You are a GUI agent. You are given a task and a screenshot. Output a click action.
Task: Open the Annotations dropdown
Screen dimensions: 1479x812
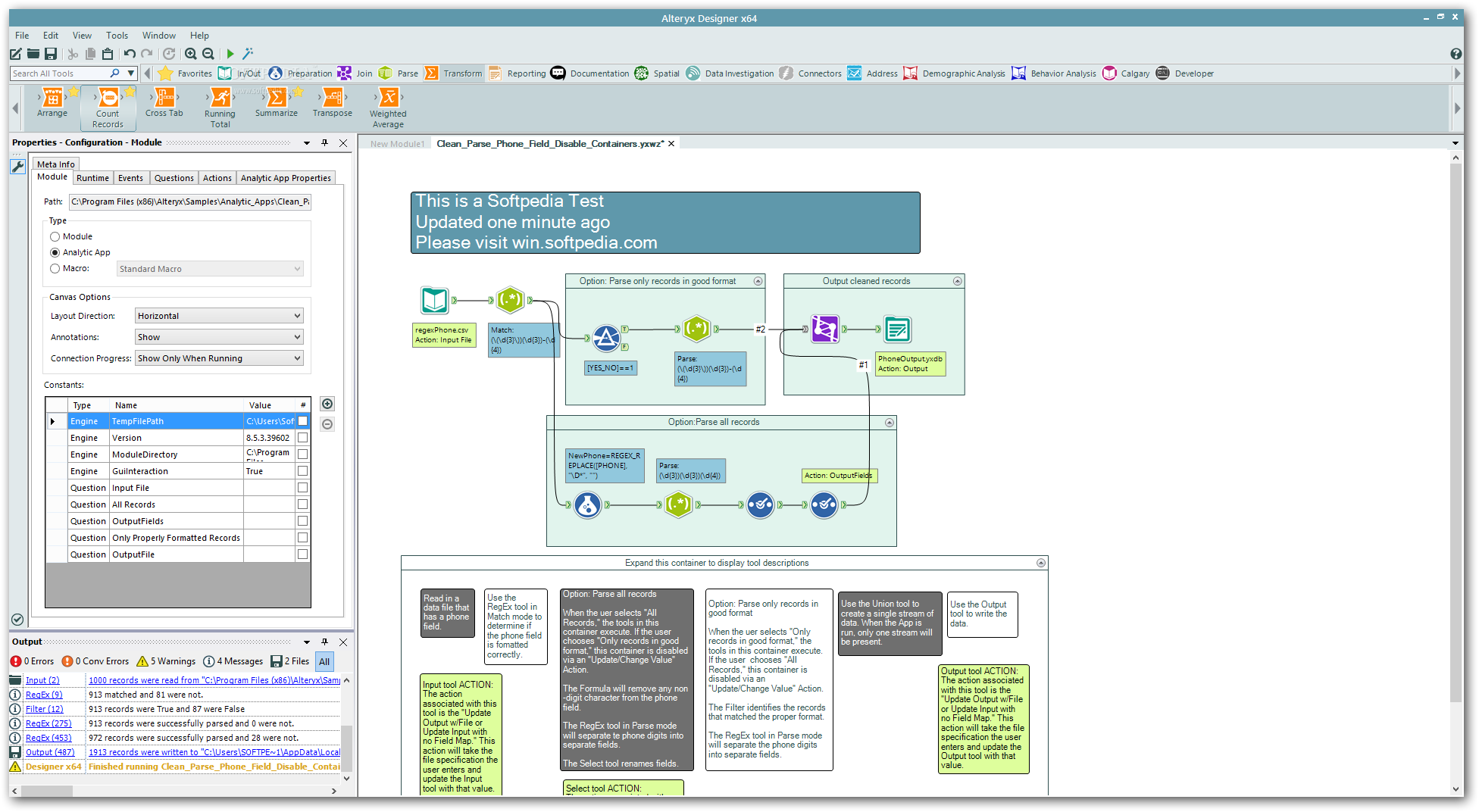[x=219, y=337]
